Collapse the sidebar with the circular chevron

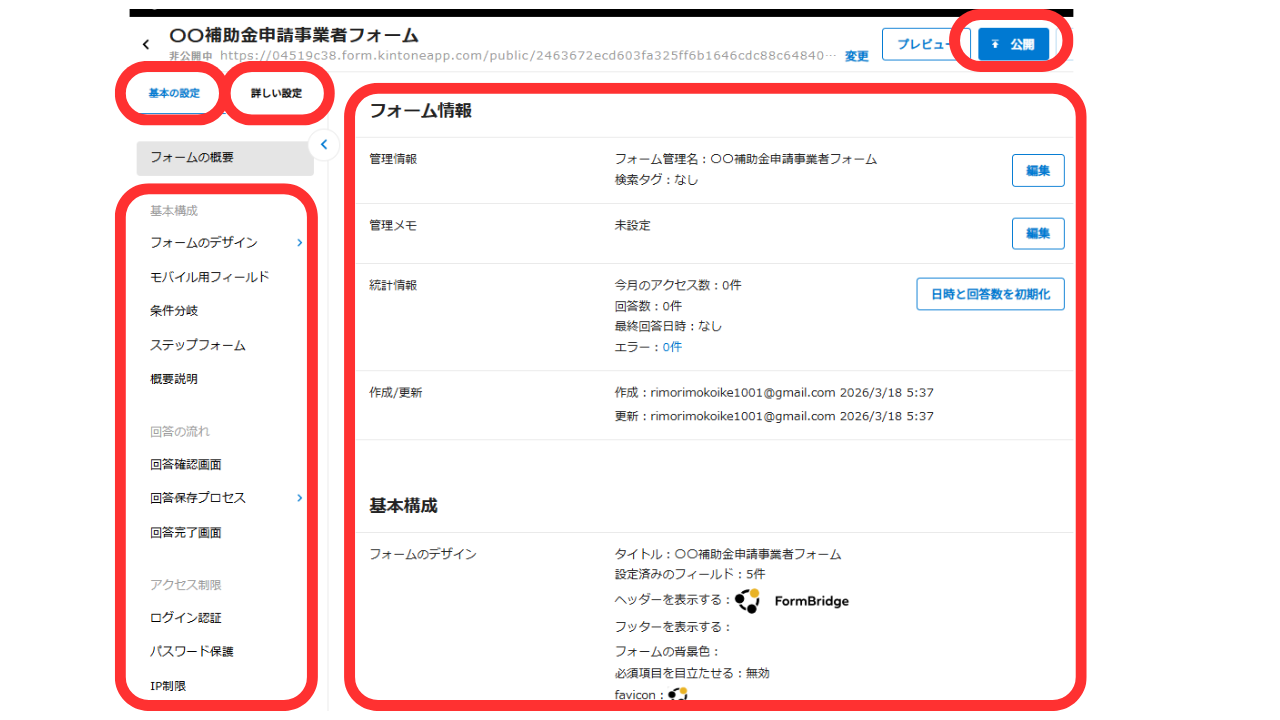[x=323, y=144]
